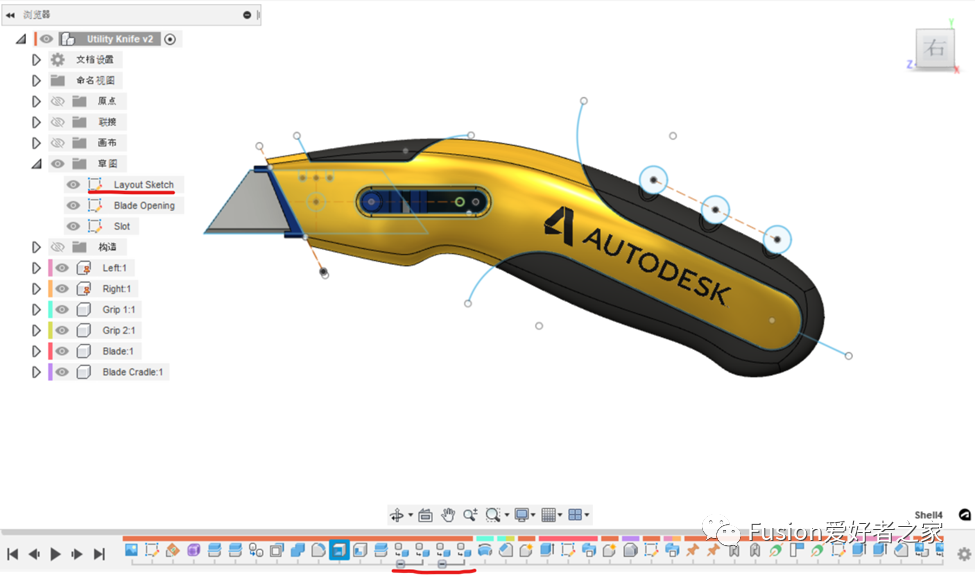The width and height of the screenshot is (975, 575).
Task: Collapse the 草图 sketches folder
Action: point(37,164)
